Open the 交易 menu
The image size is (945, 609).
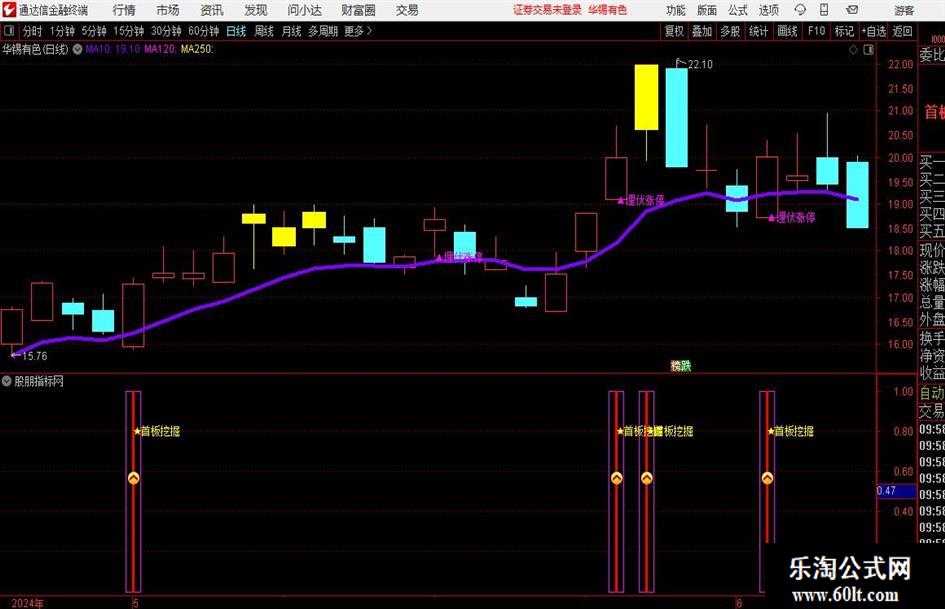tap(407, 10)
